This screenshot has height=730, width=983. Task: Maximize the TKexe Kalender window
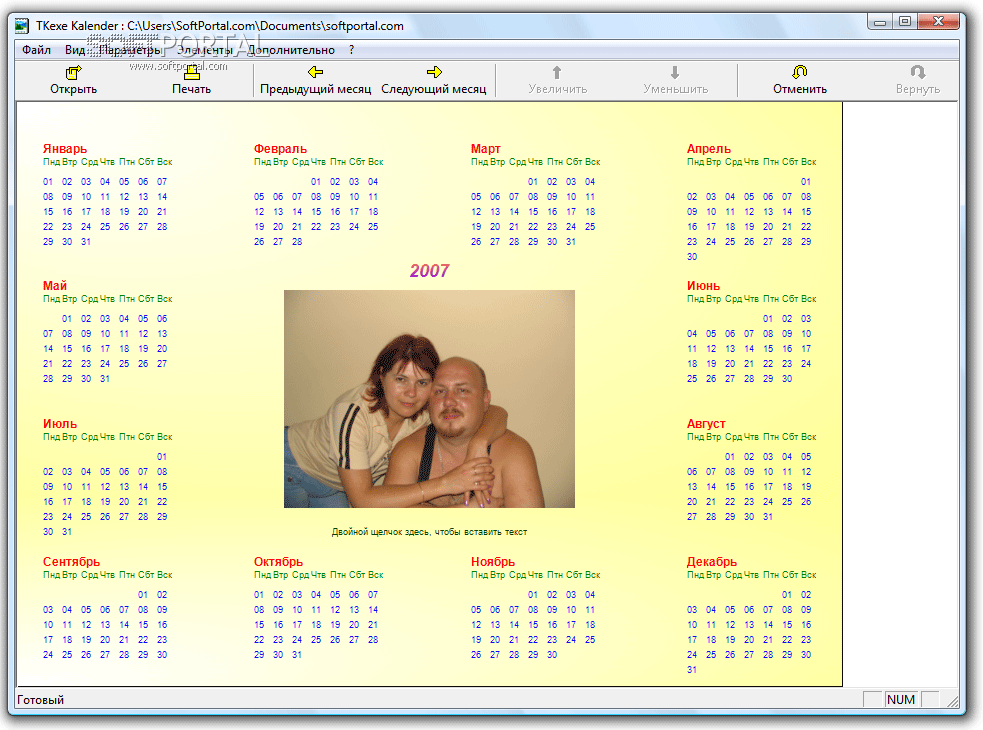click(x=905, y=21)
